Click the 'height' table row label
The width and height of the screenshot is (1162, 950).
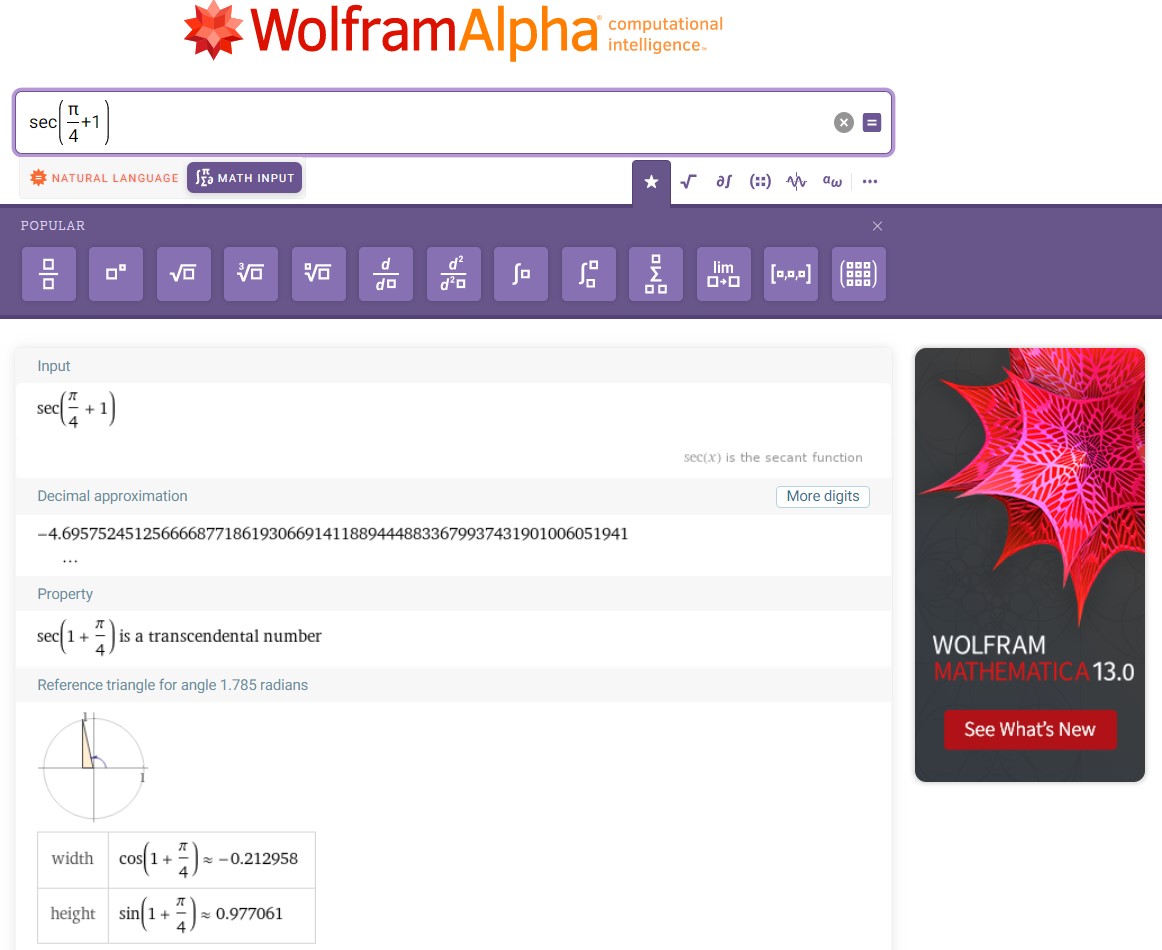pos(73,914)
